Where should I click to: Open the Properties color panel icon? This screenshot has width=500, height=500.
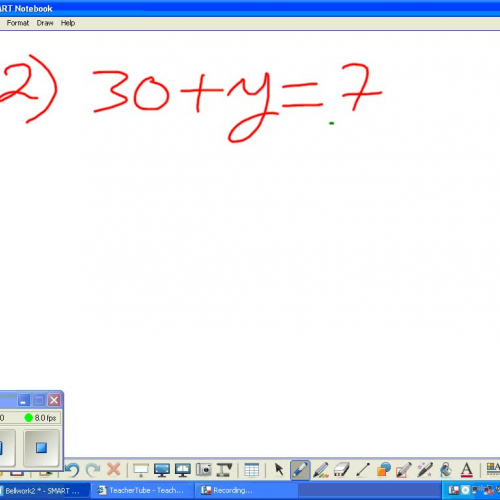pyautogui.click(x=493, y=469)
